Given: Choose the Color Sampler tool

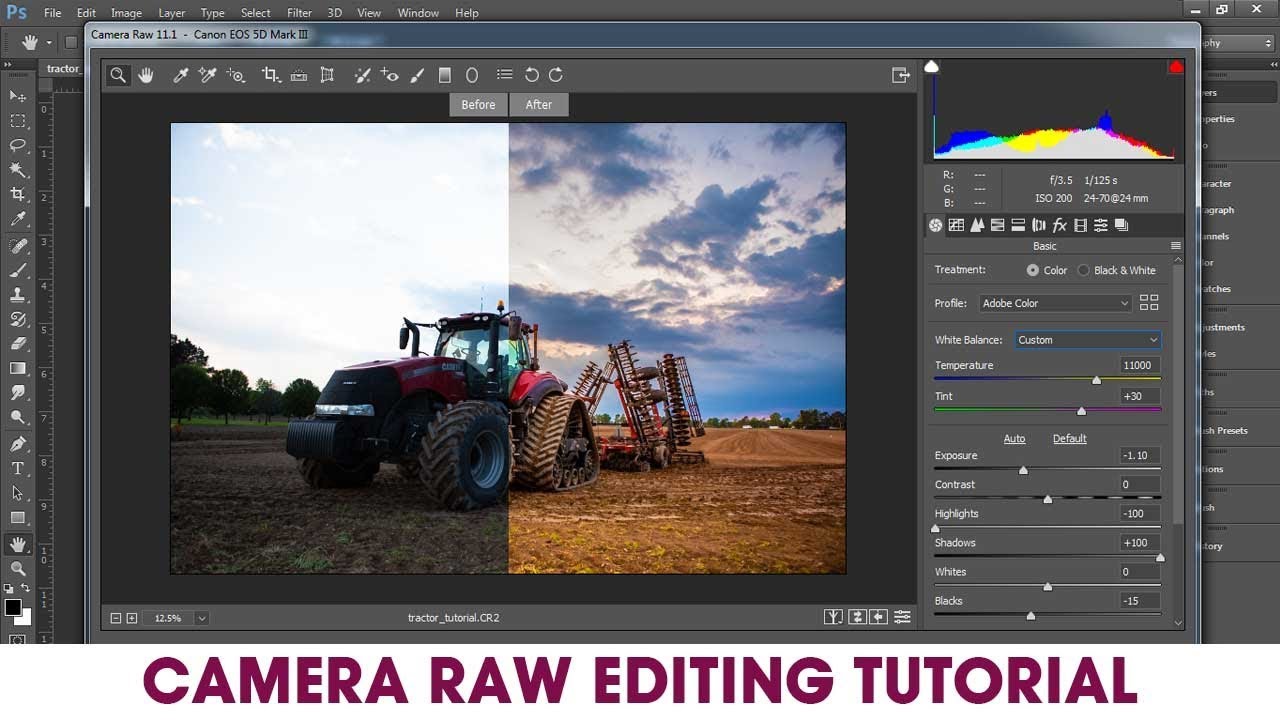Looking at the screenshot, I should (x=208, y=75).
